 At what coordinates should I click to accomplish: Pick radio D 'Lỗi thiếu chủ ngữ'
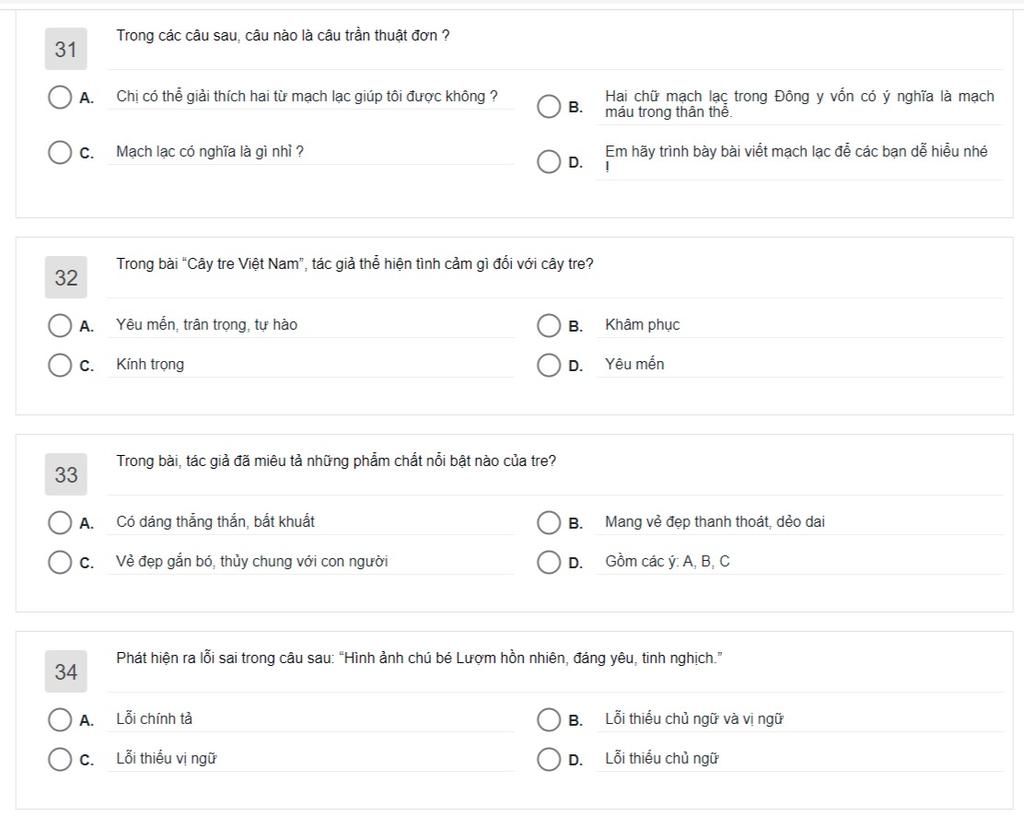(x=549, y=759)
